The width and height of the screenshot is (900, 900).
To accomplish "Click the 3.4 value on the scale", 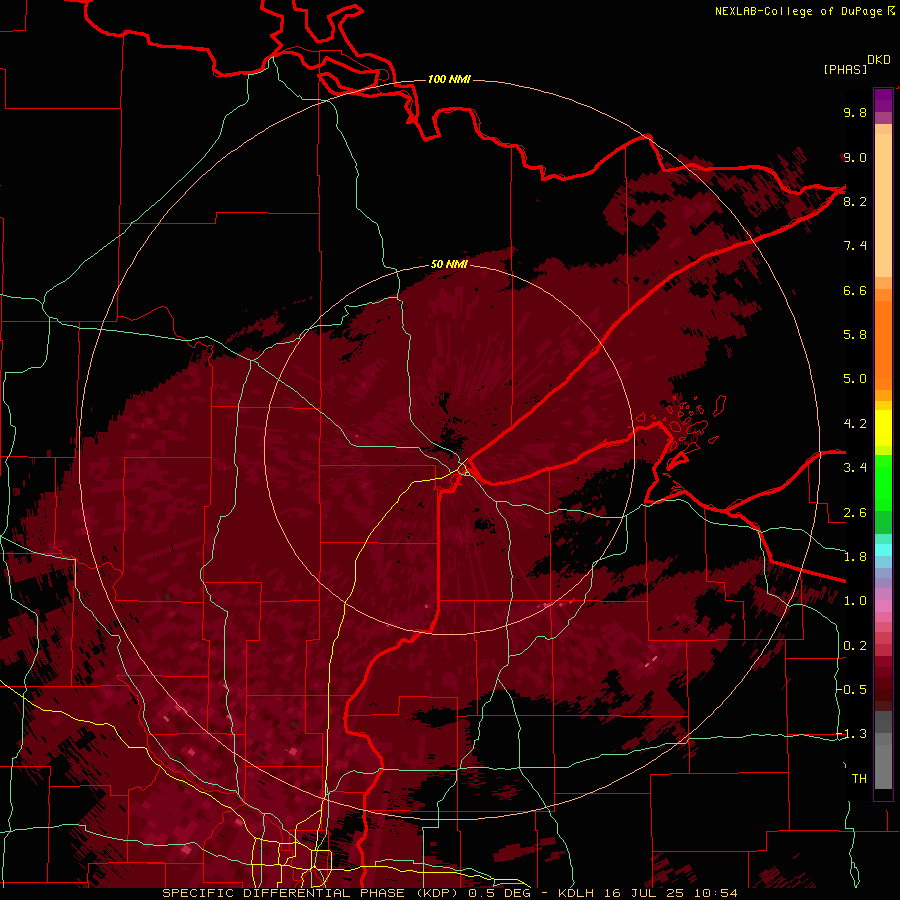I will (855, 468).
